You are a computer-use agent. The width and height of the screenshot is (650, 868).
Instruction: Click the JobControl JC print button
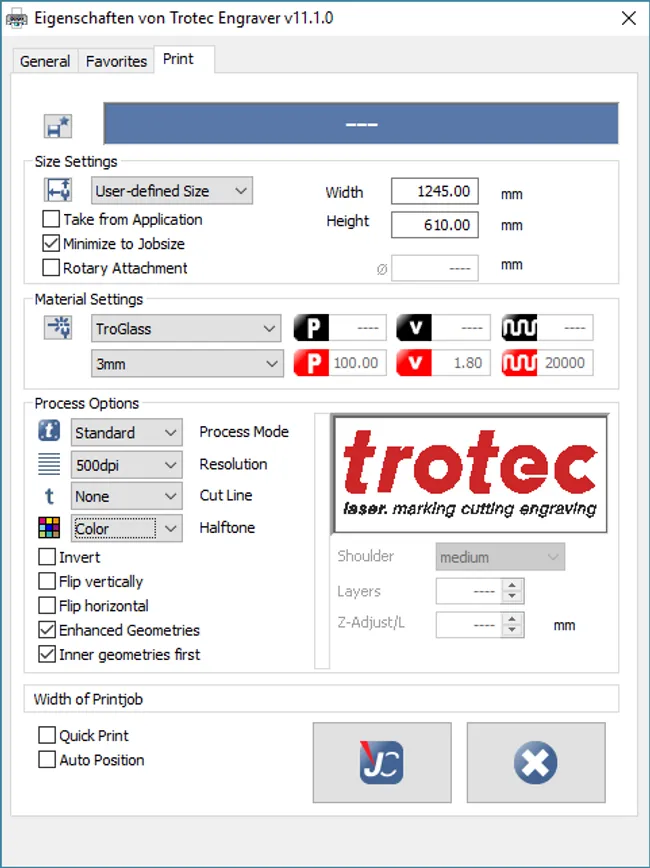[382, 762]
